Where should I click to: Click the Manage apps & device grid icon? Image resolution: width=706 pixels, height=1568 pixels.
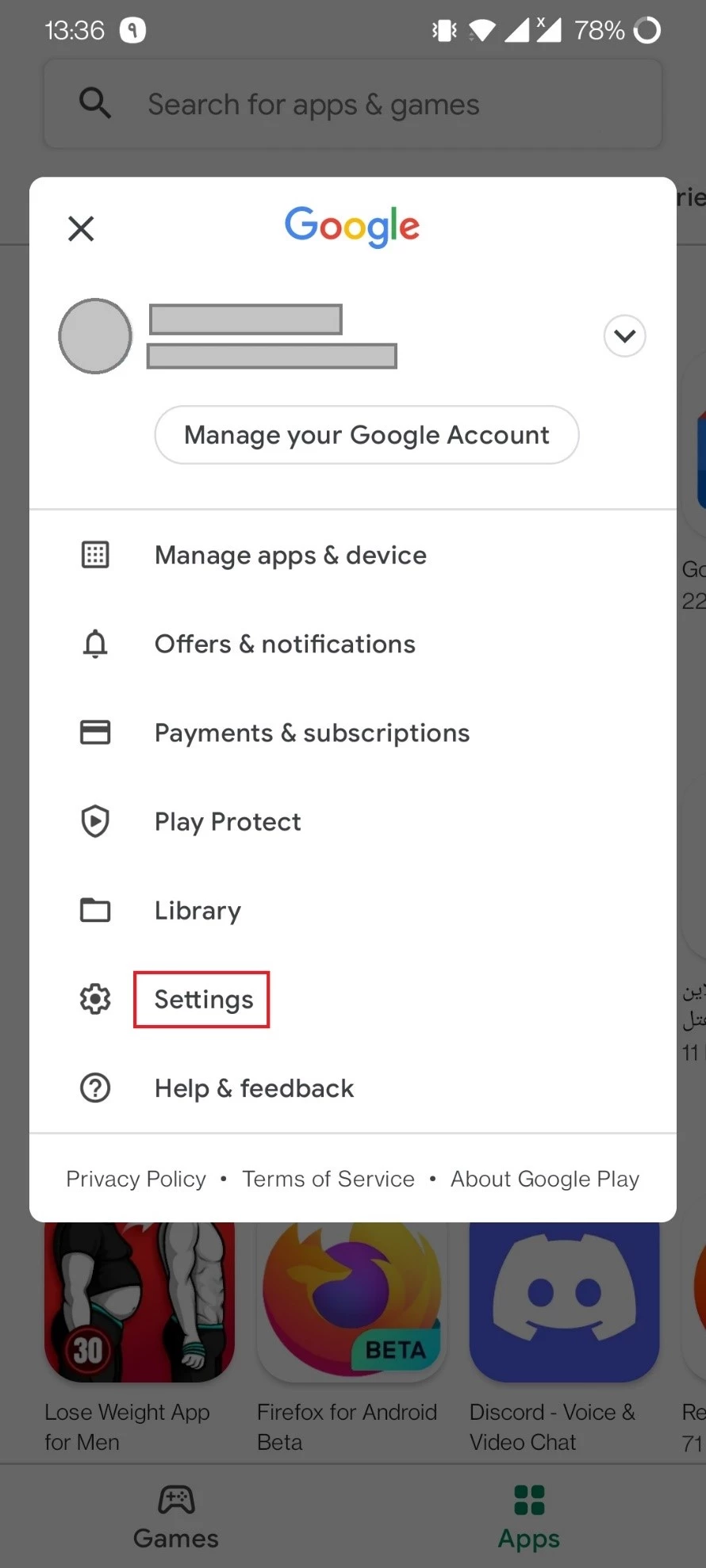pyautogui.click(x=95, y=555)
